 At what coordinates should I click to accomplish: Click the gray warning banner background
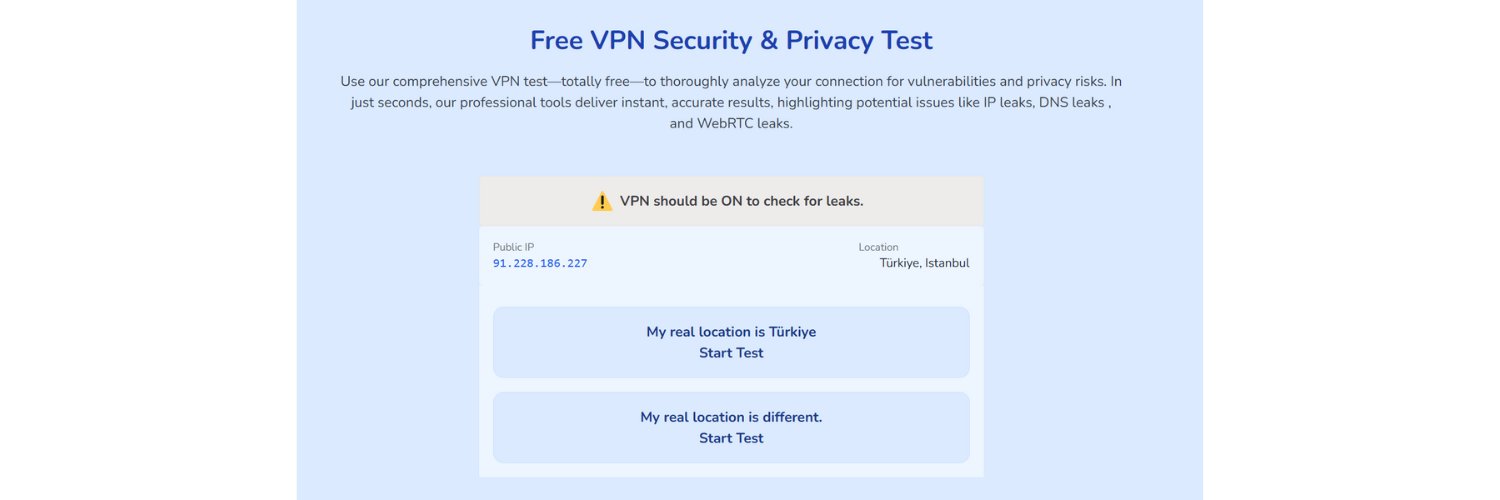click(x=731, y=201)
